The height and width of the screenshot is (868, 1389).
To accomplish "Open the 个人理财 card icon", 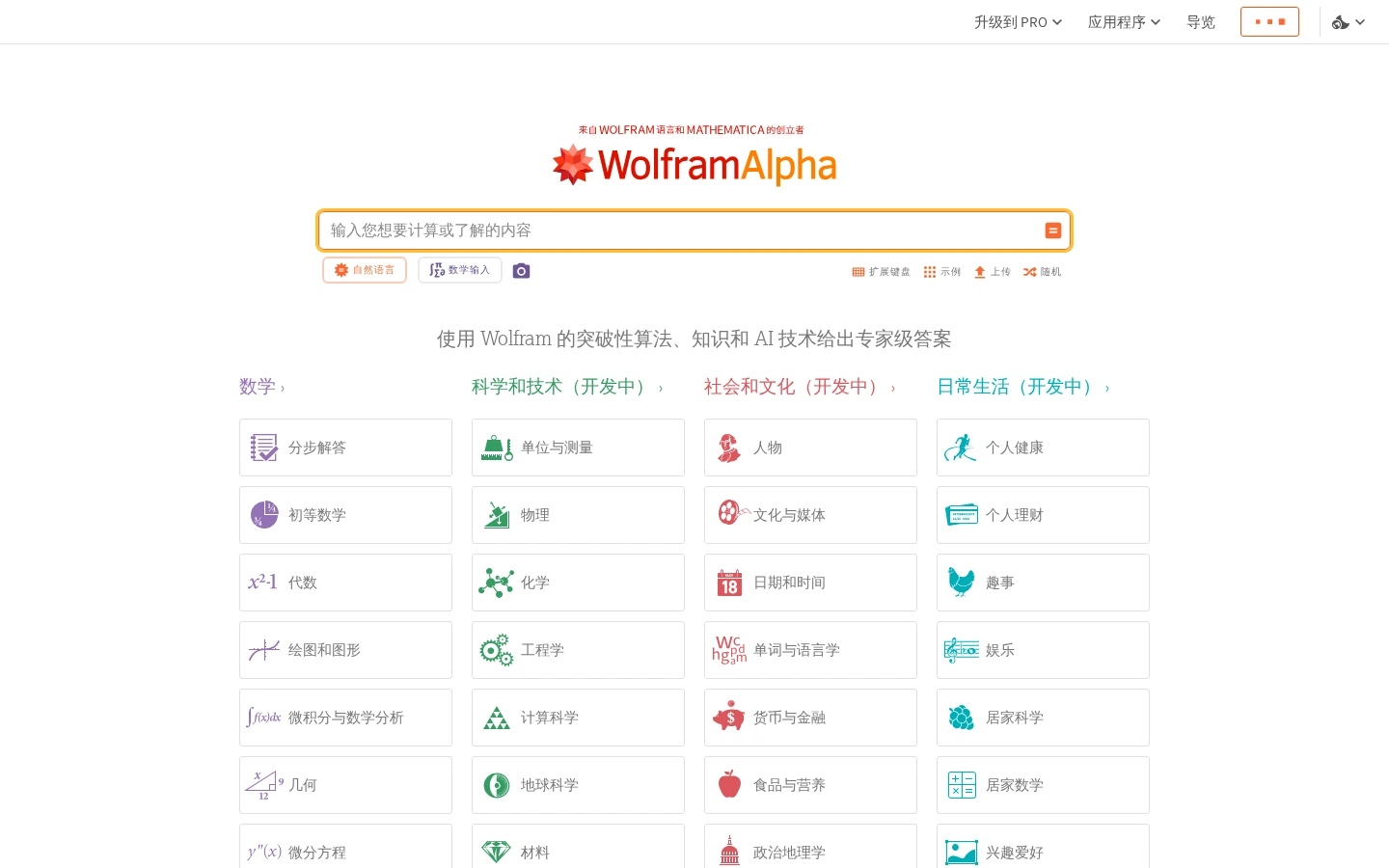I will click(x=962, y=515).
